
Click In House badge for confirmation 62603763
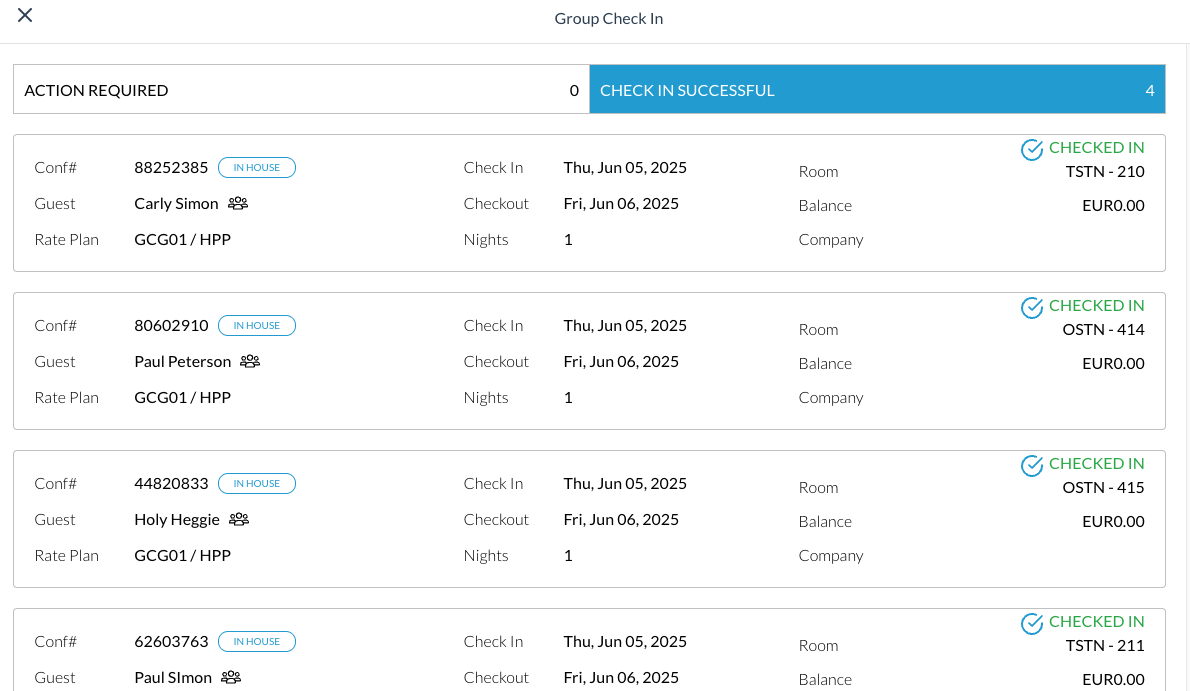pos(257,641)
